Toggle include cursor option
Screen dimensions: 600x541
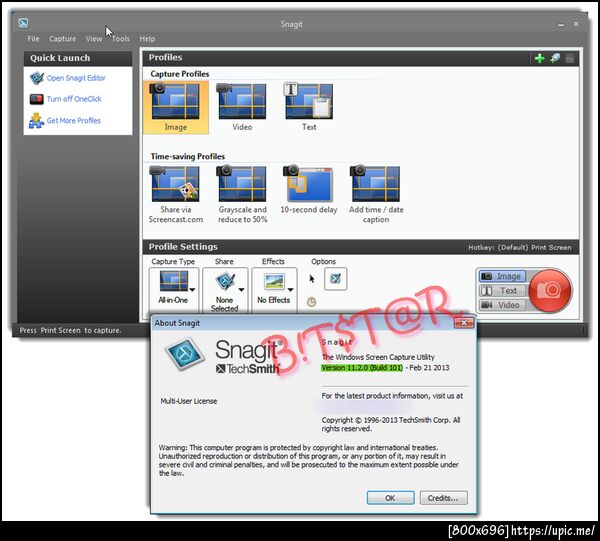pos(312,279)
